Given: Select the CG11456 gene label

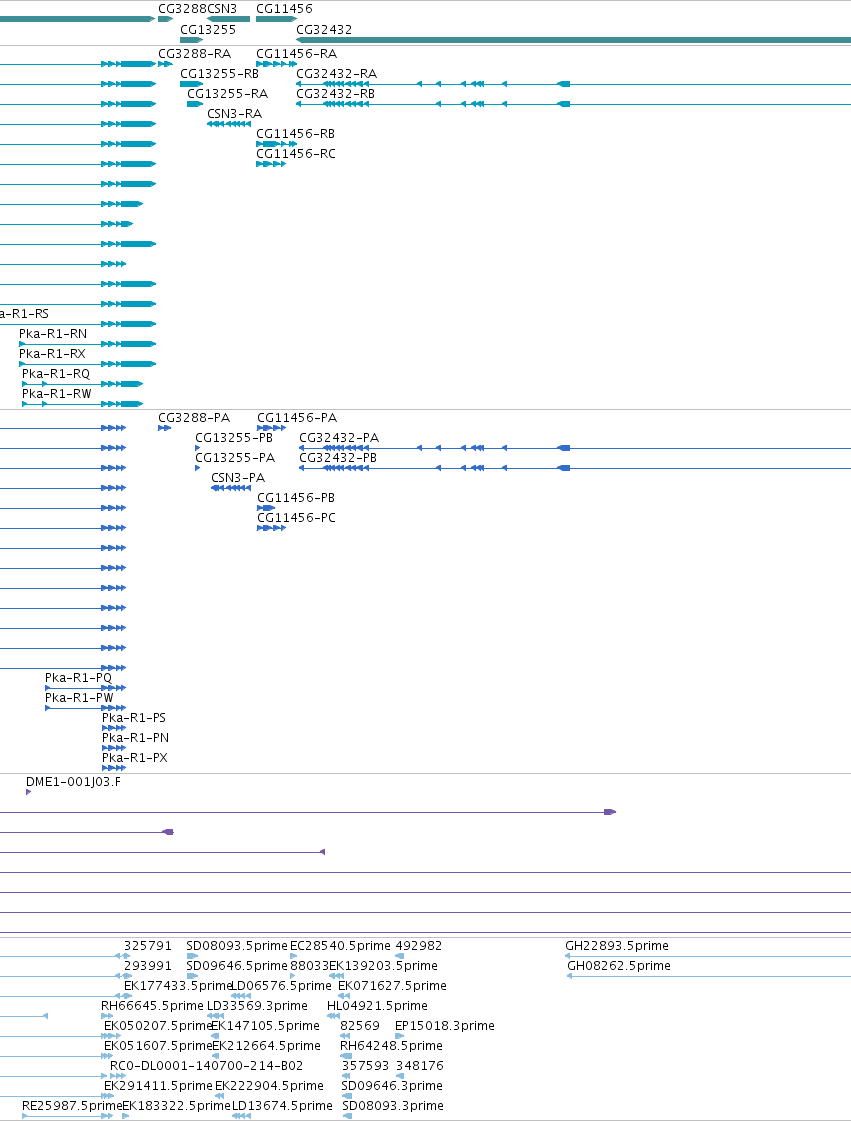Looking at the screenshot, I should pos(284,9).
